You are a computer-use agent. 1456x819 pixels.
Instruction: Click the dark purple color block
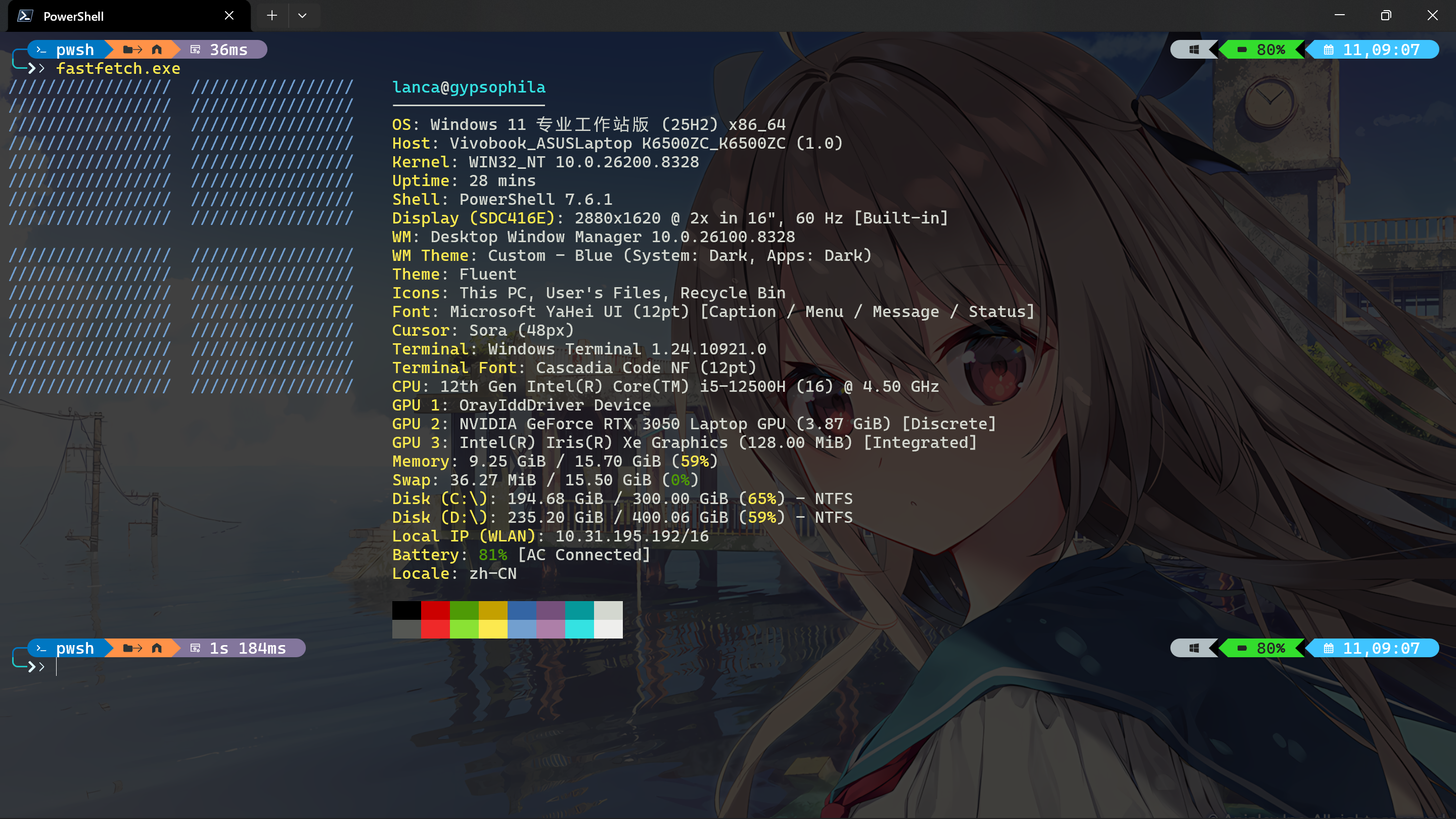point(551,610)
